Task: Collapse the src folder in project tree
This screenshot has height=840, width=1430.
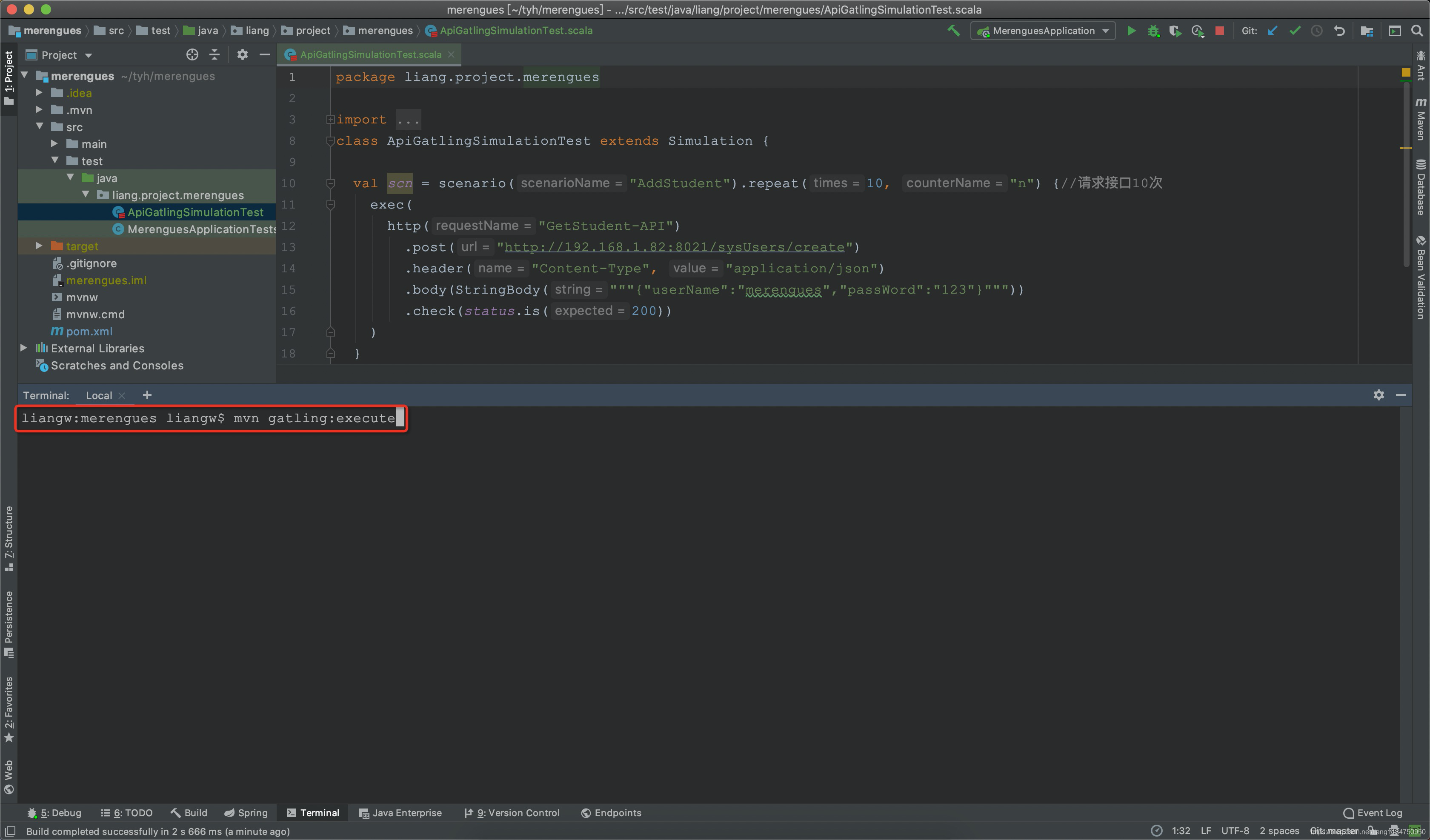Action: click(40, 126)
